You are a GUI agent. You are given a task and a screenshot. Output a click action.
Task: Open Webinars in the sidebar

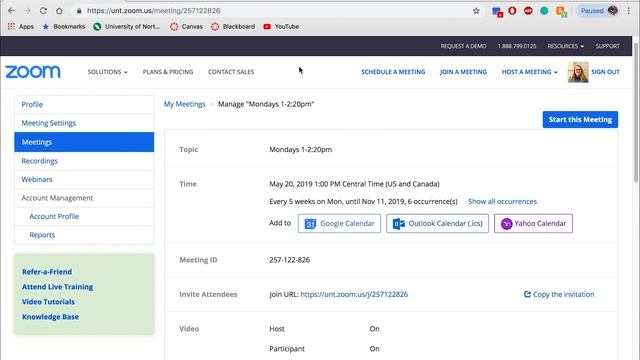click(84, 179)
